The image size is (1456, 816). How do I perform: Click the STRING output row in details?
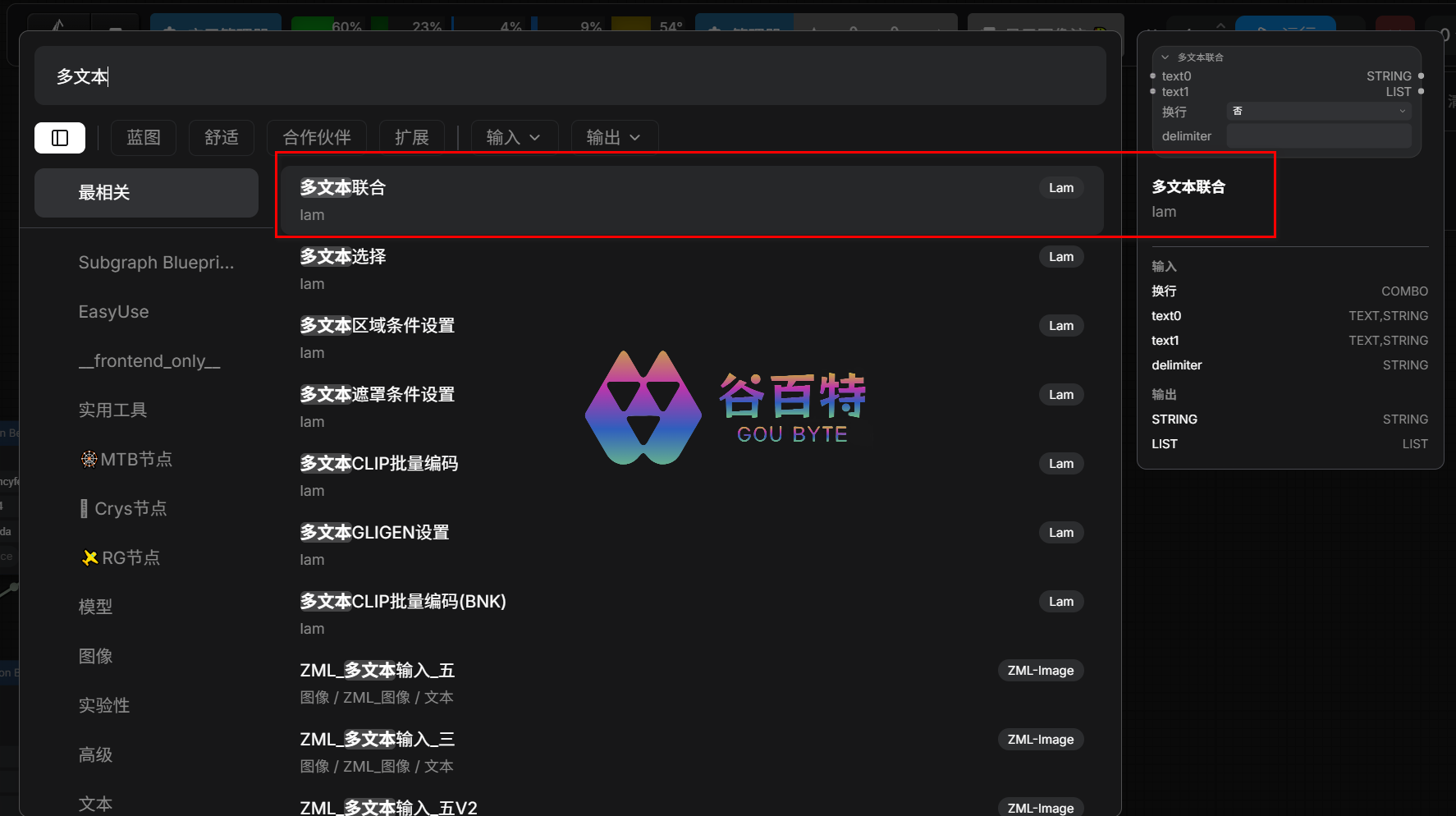pos(1289,419)
